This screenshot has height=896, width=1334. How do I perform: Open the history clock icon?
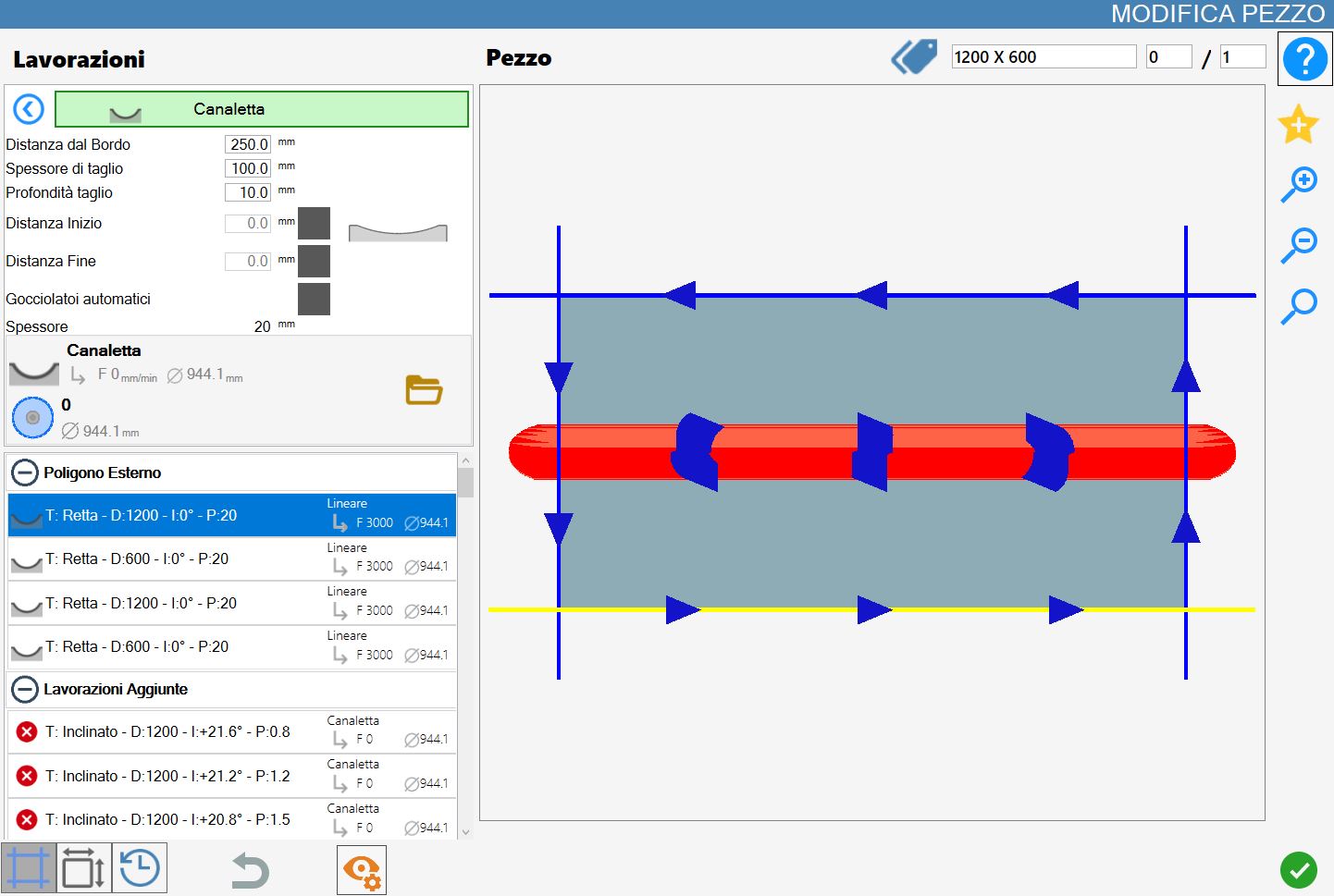point(140,868)
